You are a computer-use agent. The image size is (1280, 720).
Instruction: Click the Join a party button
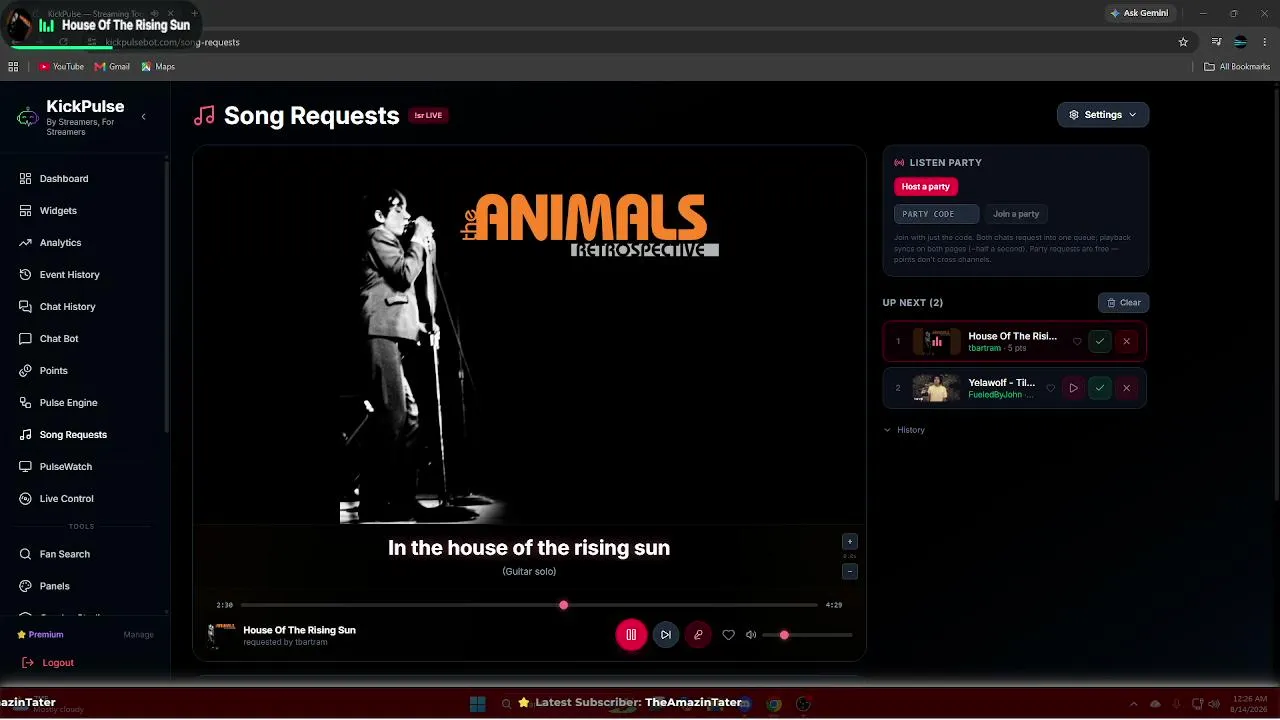tap(1016, 214)
